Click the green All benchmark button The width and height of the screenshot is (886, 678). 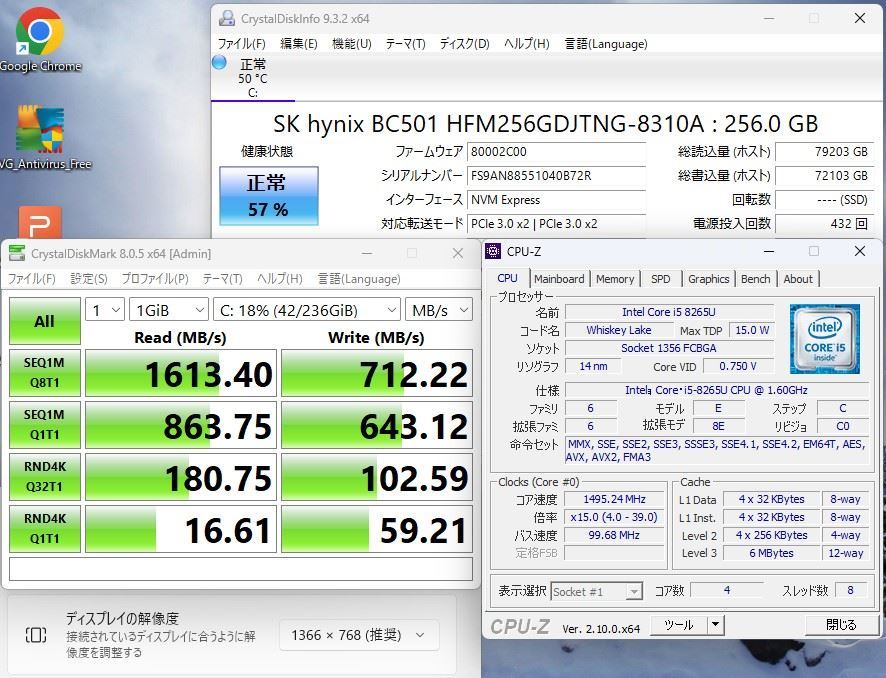pyautogui.click(x=45, y=321)
